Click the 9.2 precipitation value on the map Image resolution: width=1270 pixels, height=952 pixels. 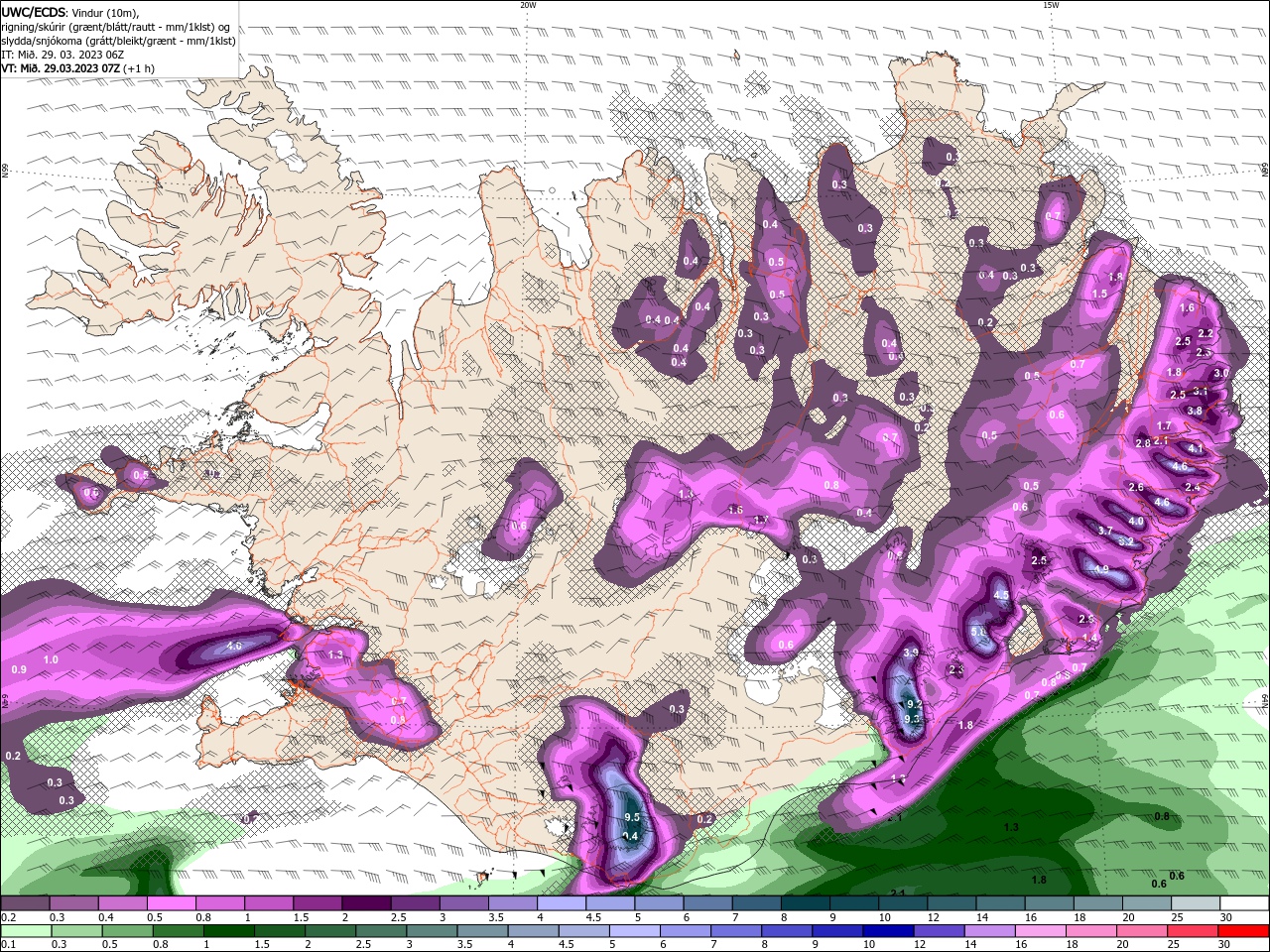915,704
